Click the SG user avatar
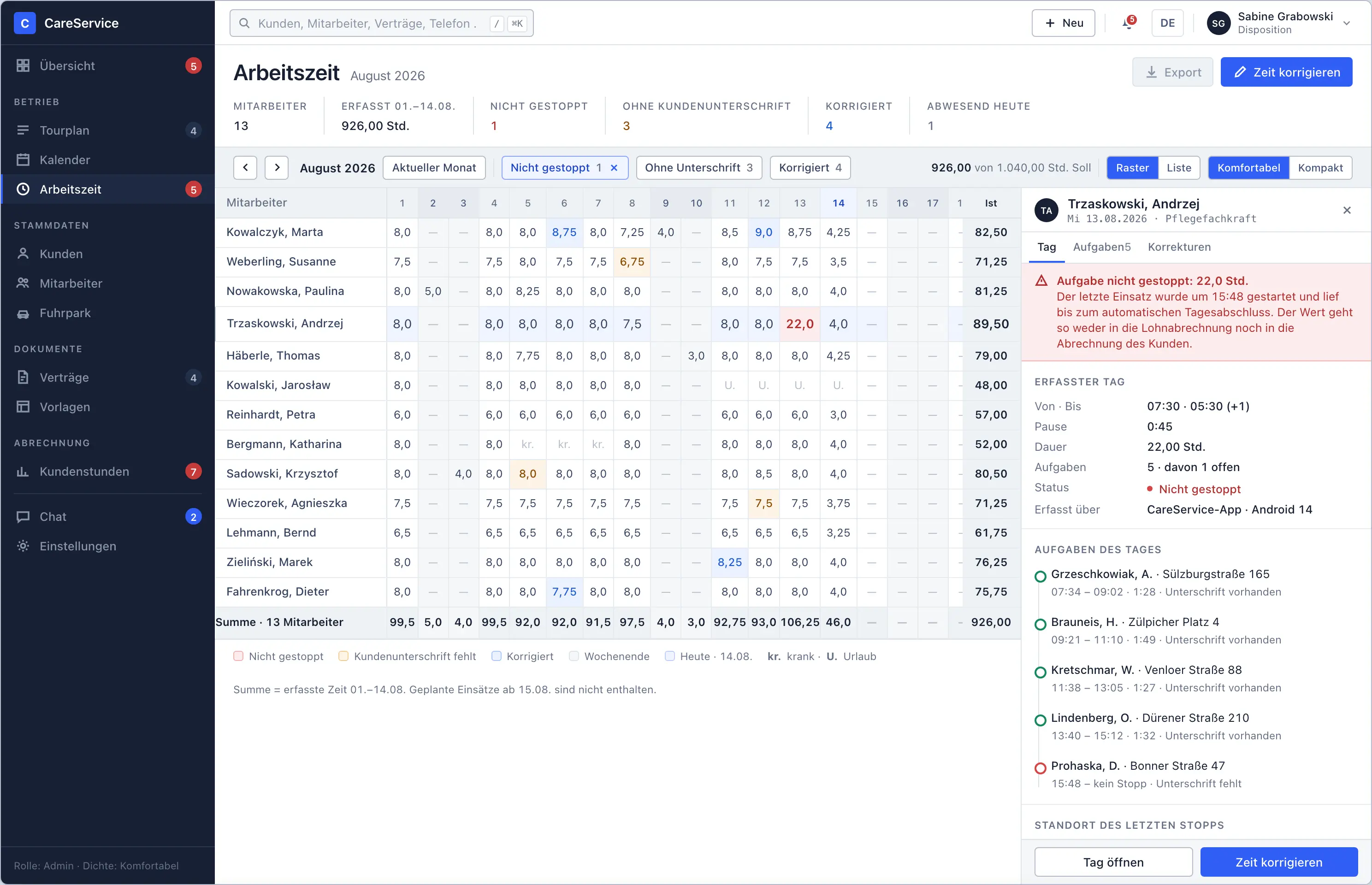1372x885 pixels. coord(1218,23)
